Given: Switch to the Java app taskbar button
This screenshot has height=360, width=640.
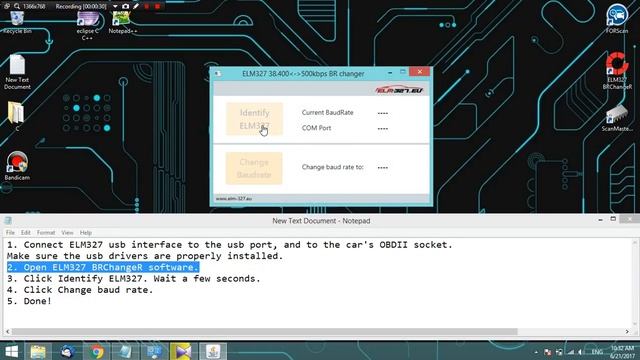Looking at the screenshot, I should pos(213,351).
